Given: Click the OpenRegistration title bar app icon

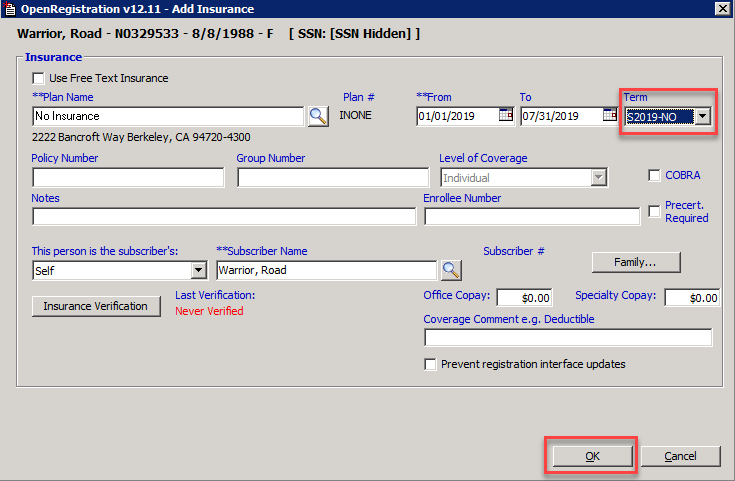Looking at the screenshot, I should coord(10,9).
